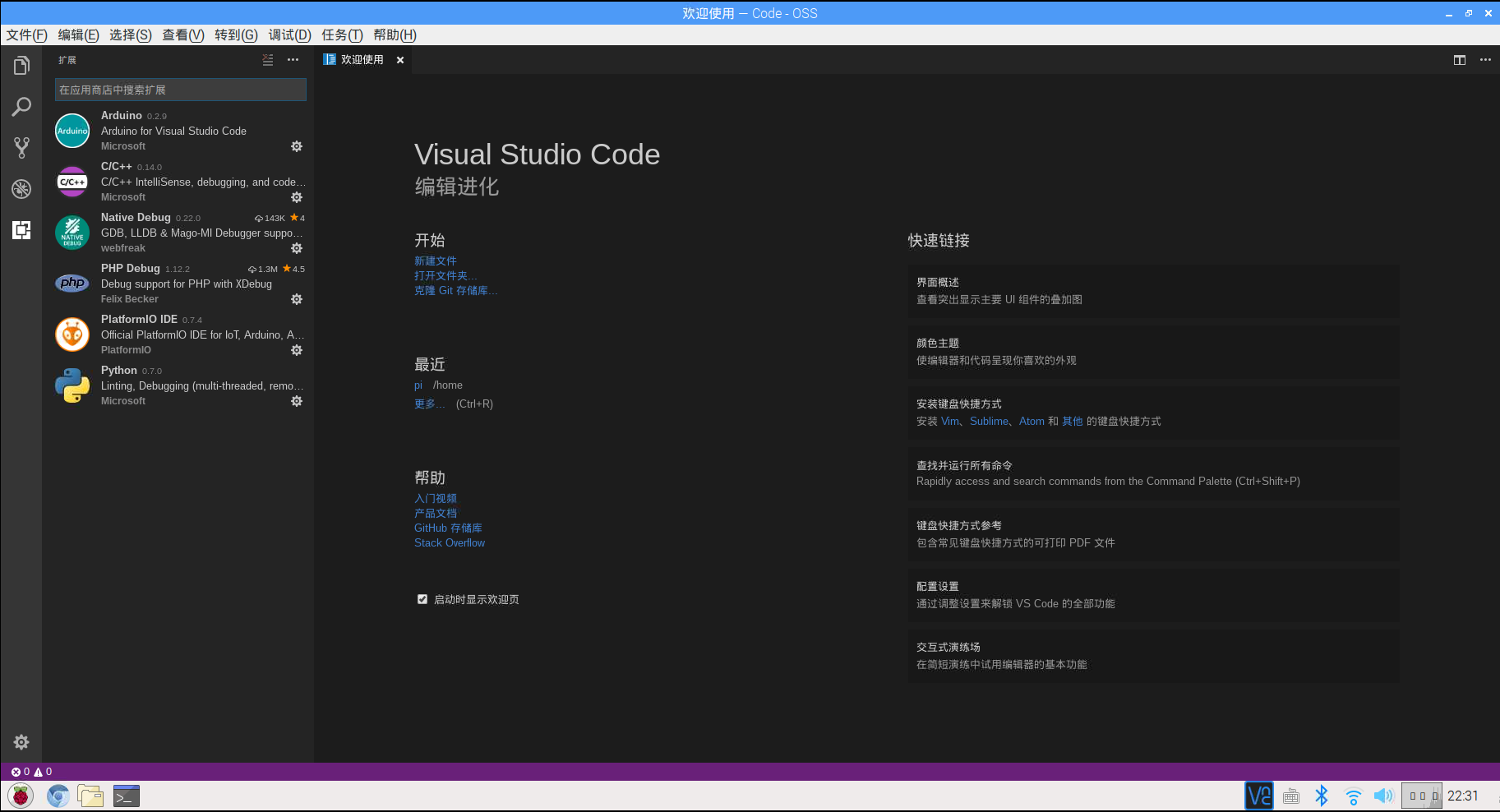Image resolution: width=1500 pixels, height=812 pixels.
Task: Open the product docs (产品文档) link
Action: point(436,514)
